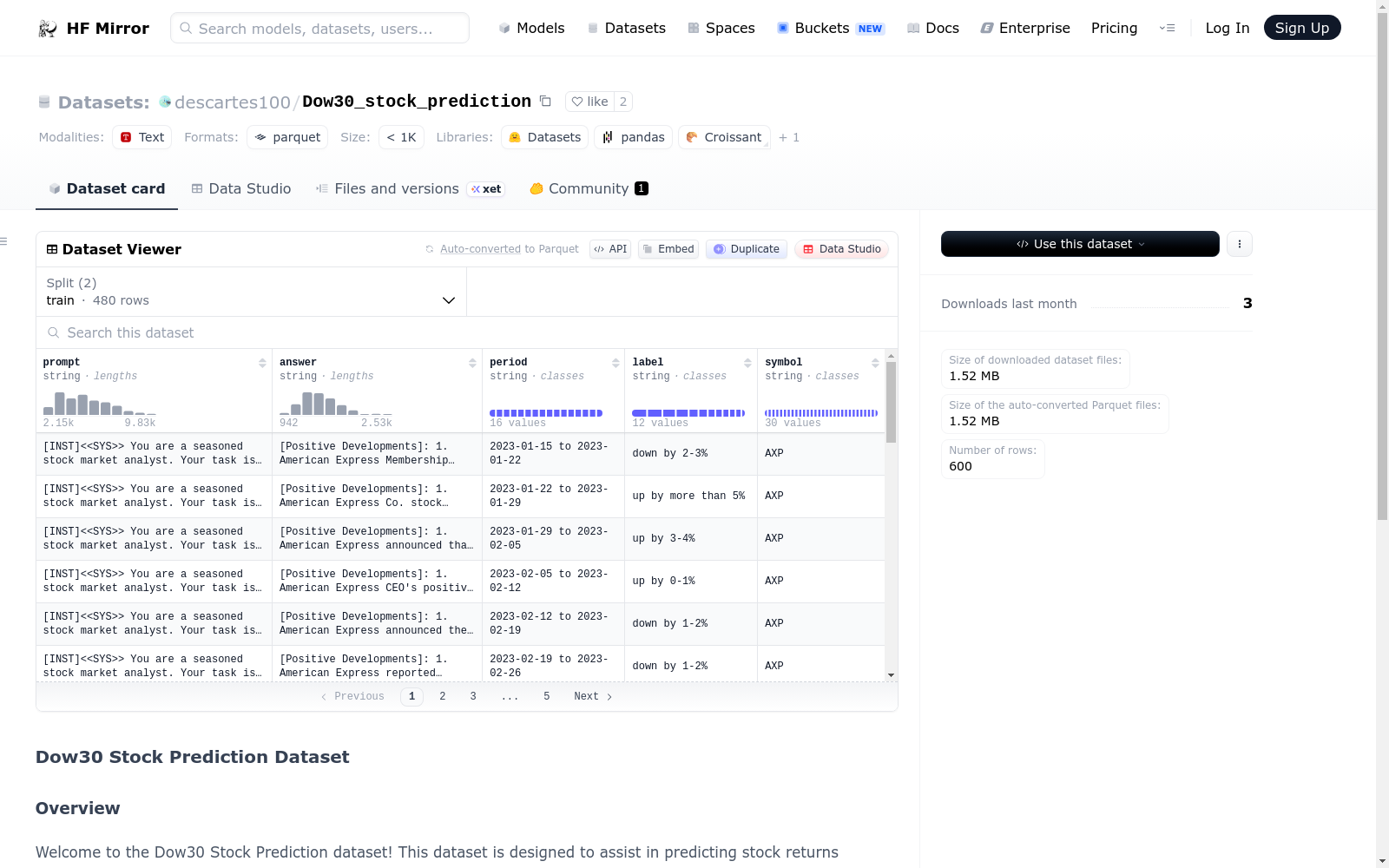
Task: Sort the prompt column
Action: [262, 363]
